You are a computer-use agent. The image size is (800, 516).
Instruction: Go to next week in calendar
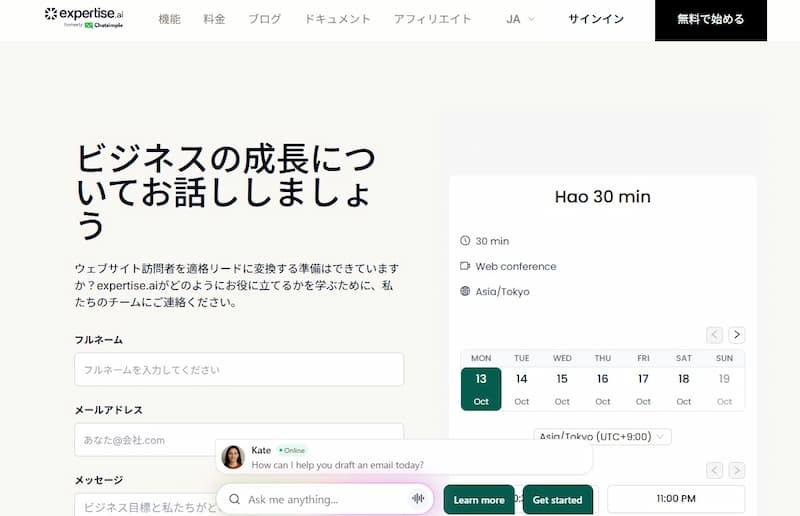pos(737,335)
